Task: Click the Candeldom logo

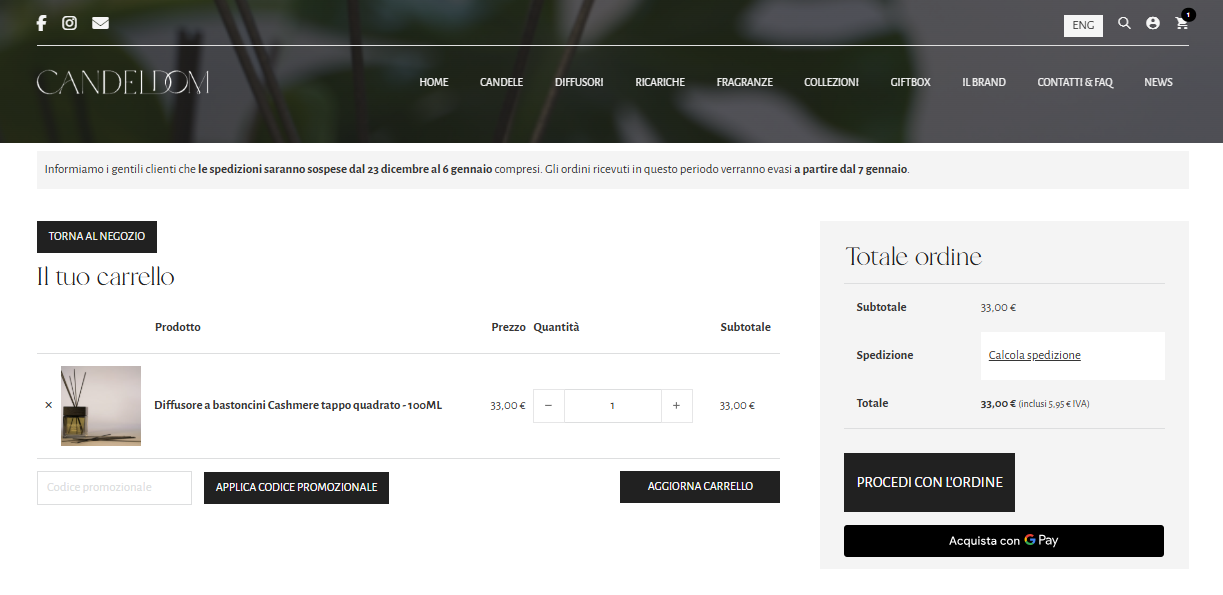Action: (x=122, y=82)
